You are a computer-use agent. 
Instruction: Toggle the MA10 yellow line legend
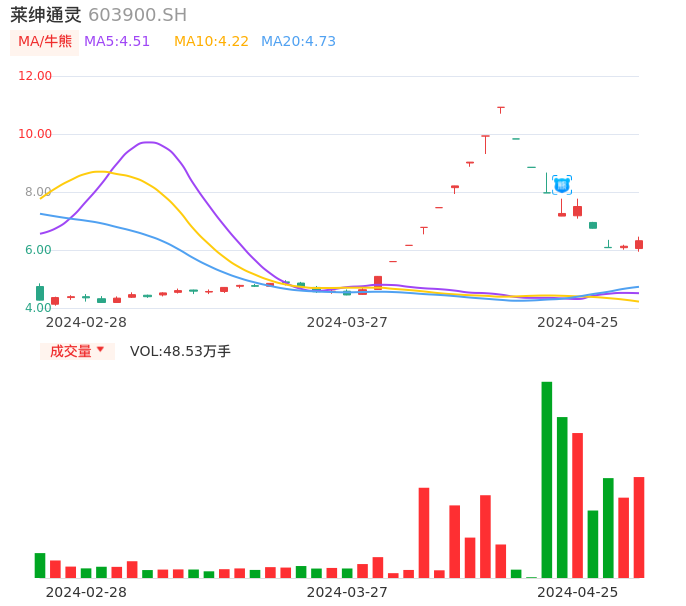pos(211,42)
